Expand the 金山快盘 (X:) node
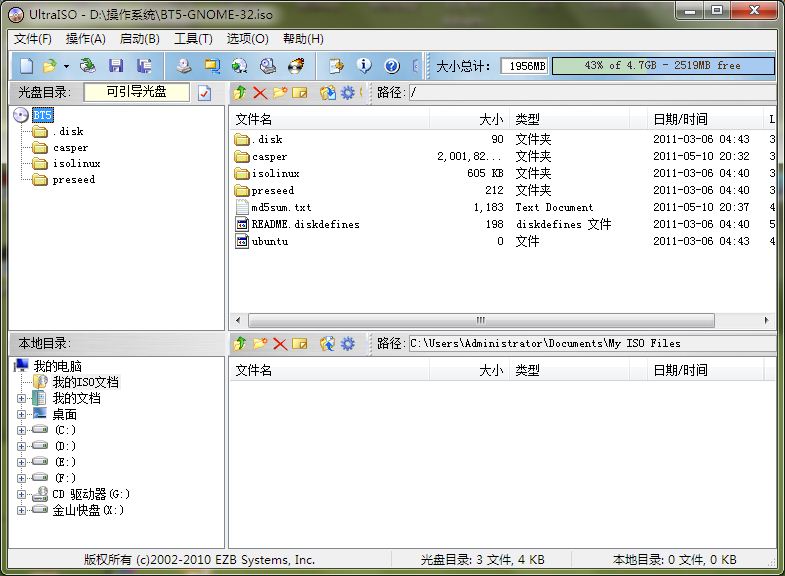Image resolution: width=785 pixels, height=576 pixels. click(x=21, y=510)
